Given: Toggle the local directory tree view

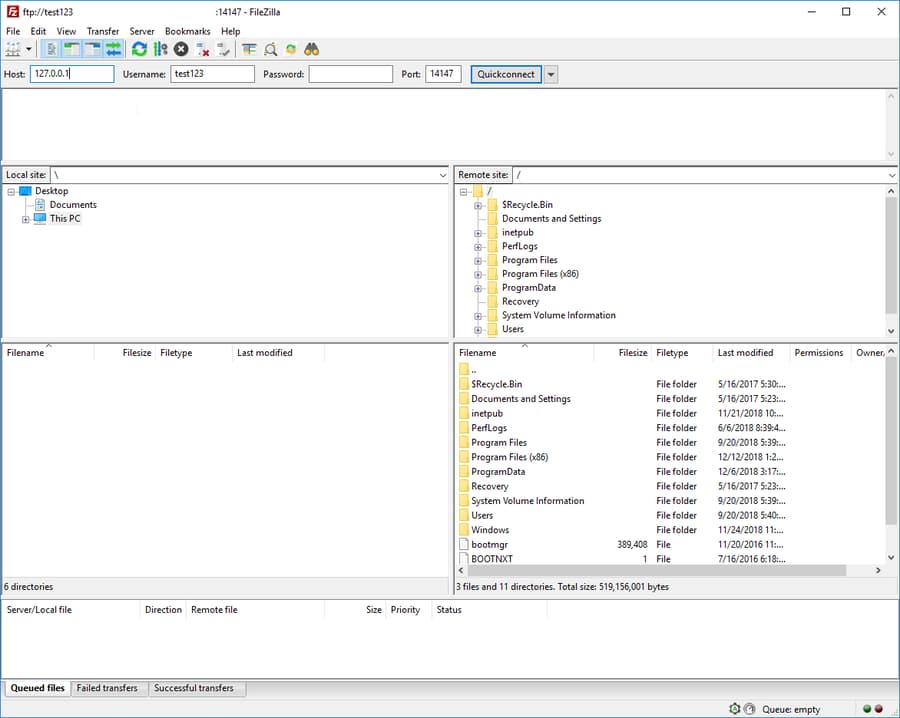Looking at the screenshot, I should point(70,49).
